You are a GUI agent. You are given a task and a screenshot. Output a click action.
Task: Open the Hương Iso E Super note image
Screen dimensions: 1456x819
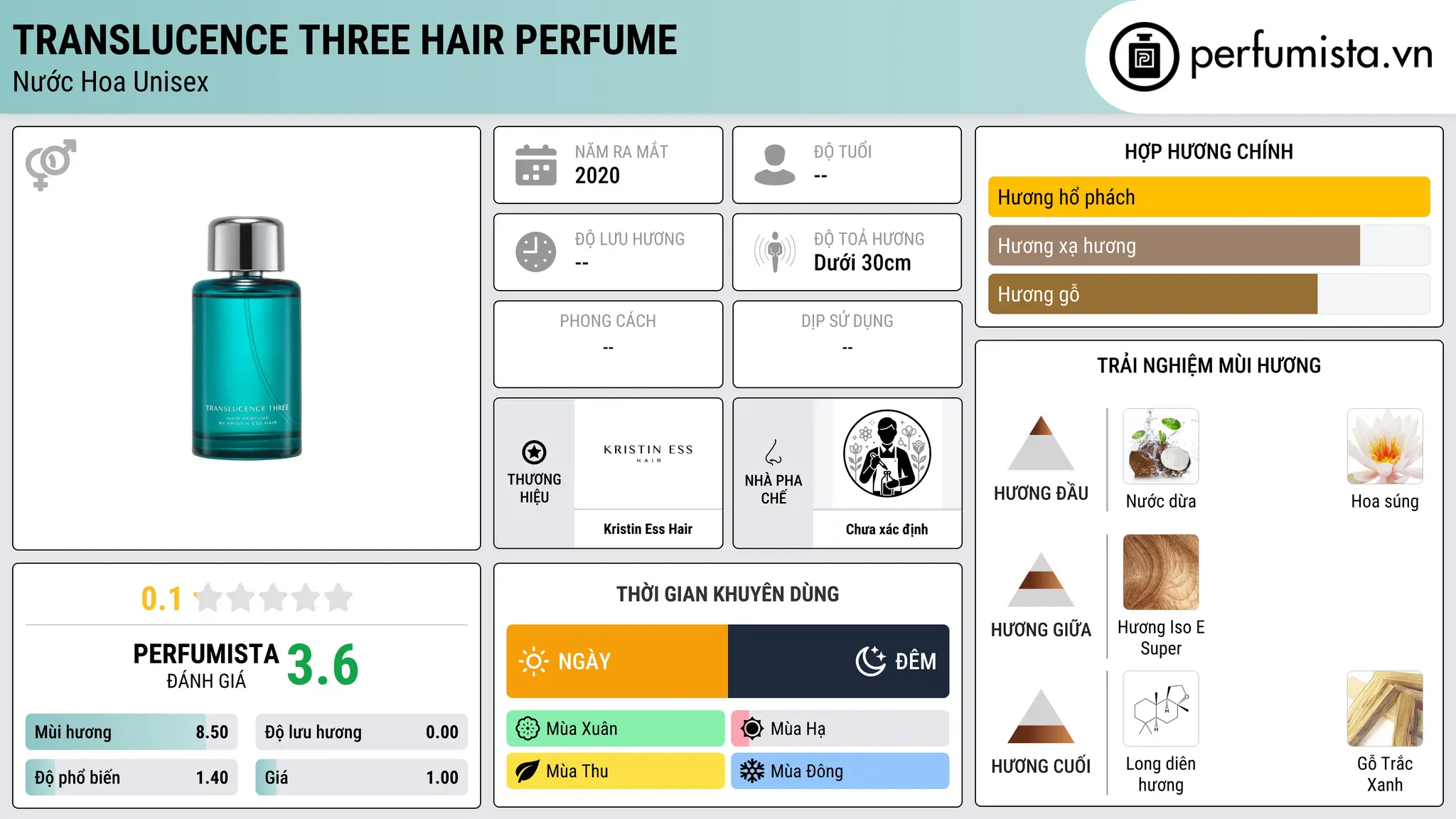(1161, 572)
